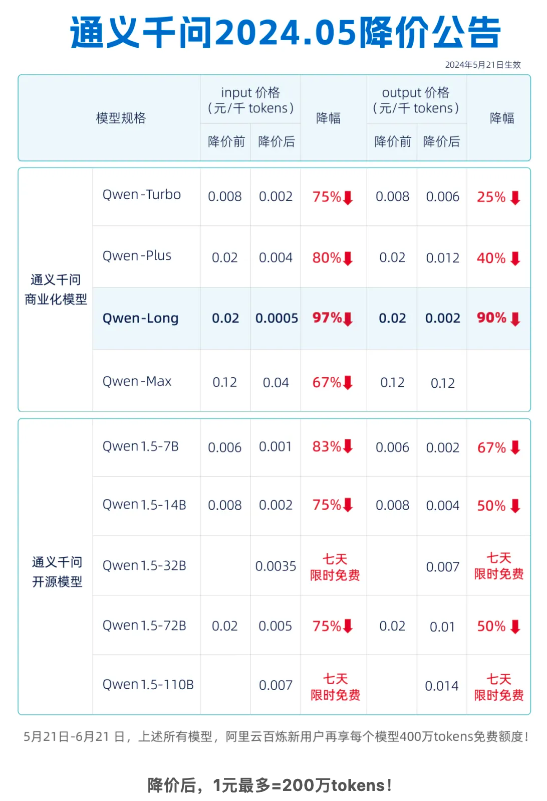
Task: Click the 通义千问开源模型 category label
Action: click(x=57, y=572)
